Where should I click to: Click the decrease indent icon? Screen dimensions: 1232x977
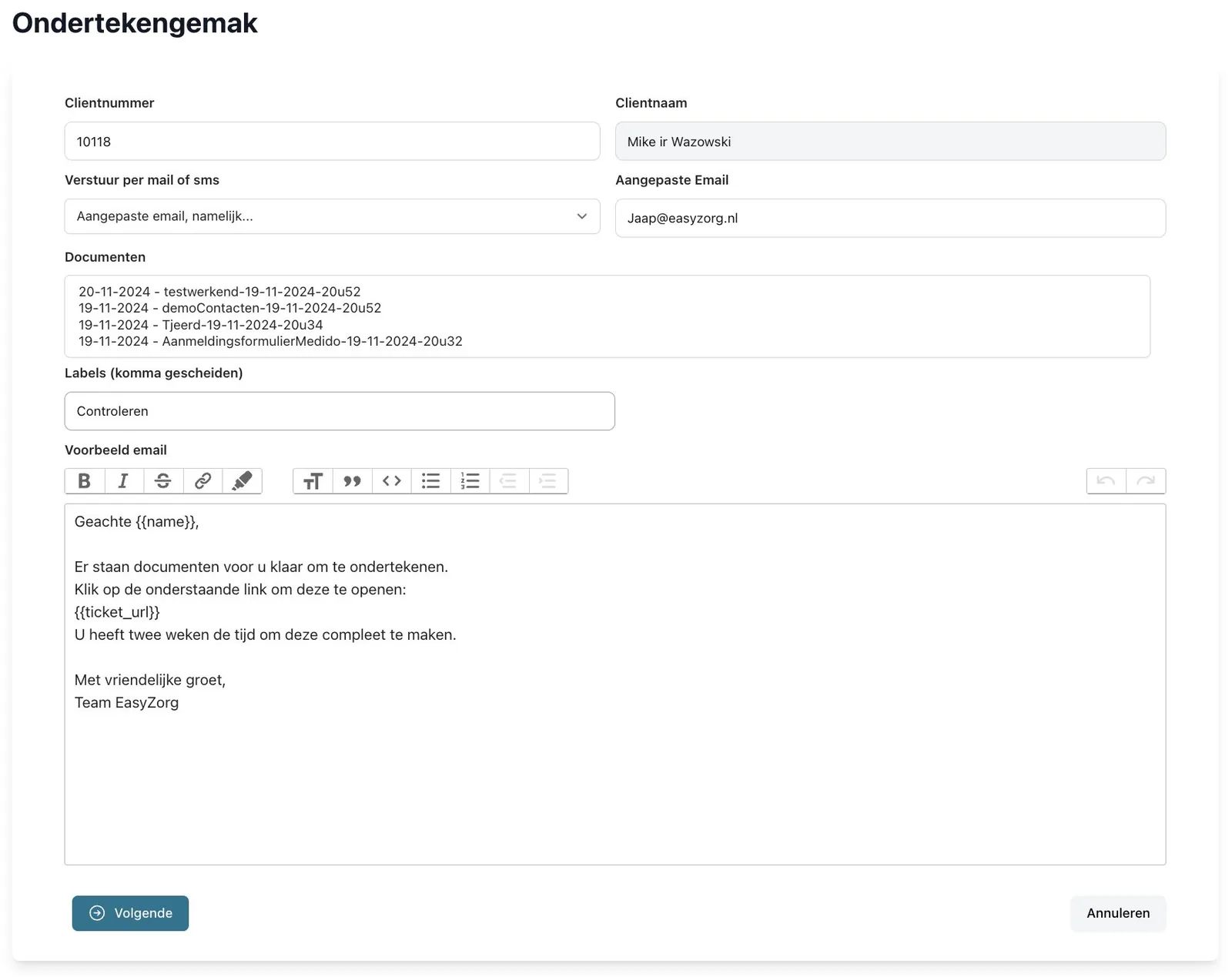coord(509,481)
